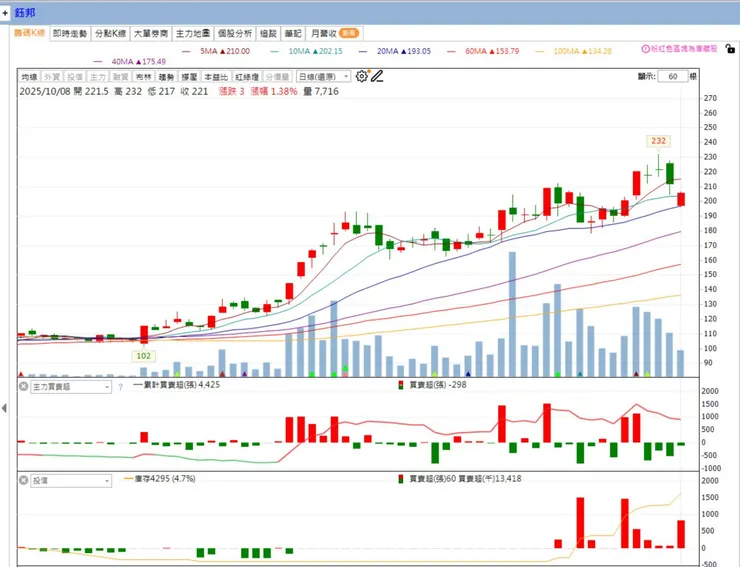The height and width of the screenshot is (567, 740).
Task: Toggle the 分價量 button
Action: click(277, 76)
